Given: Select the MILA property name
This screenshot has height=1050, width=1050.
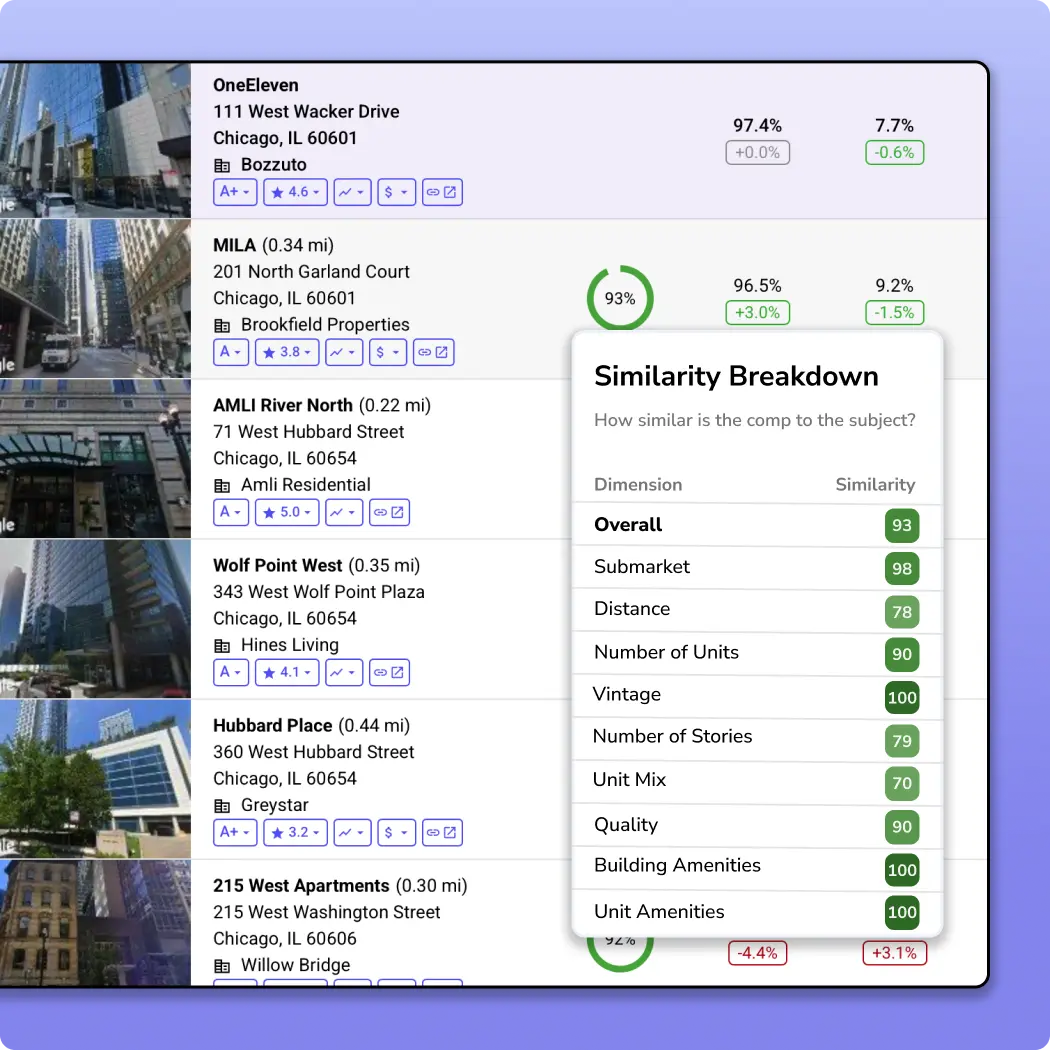Looking at the screenshot, I should (234, 245).
